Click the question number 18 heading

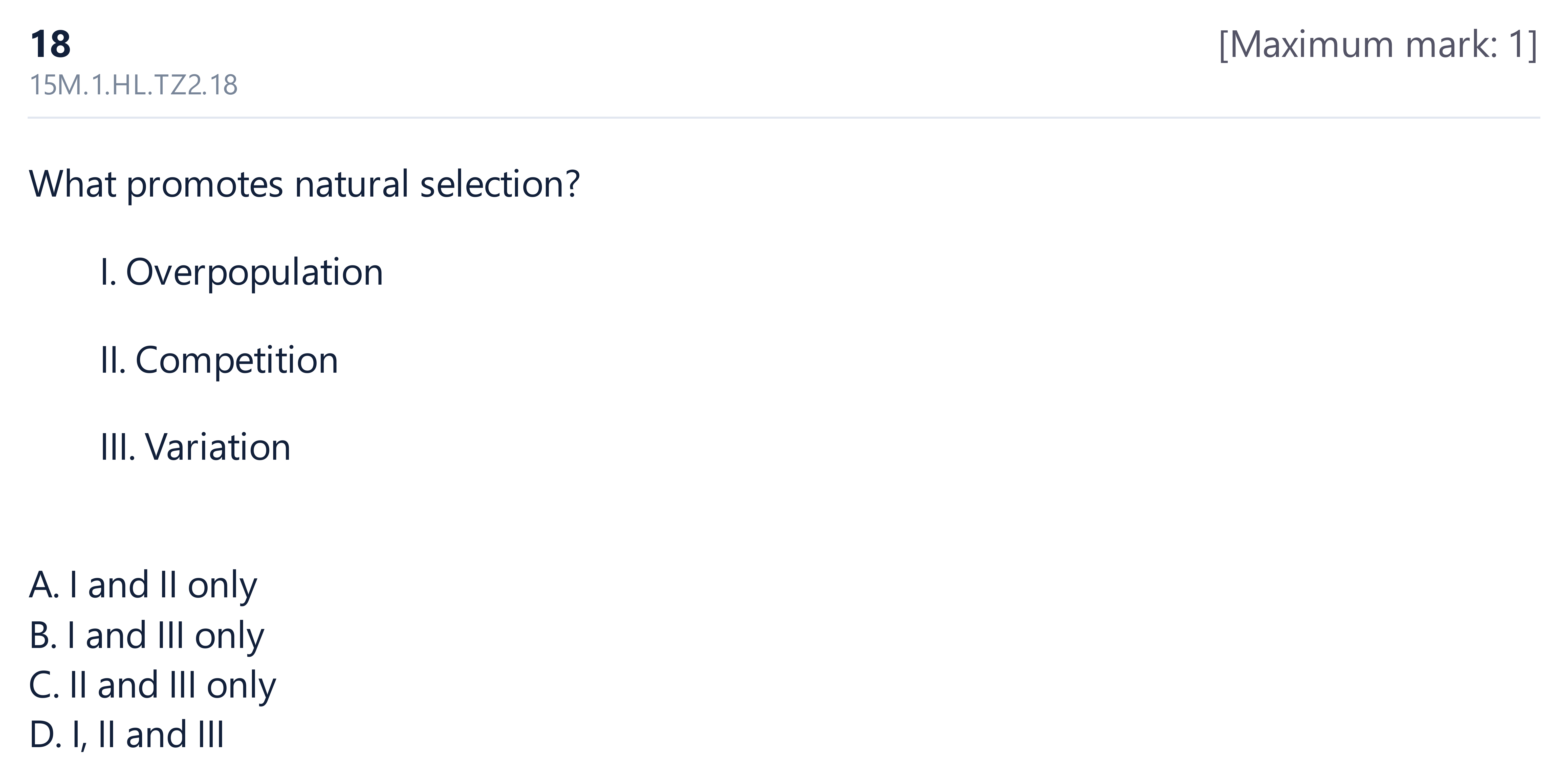coord(51,45)
